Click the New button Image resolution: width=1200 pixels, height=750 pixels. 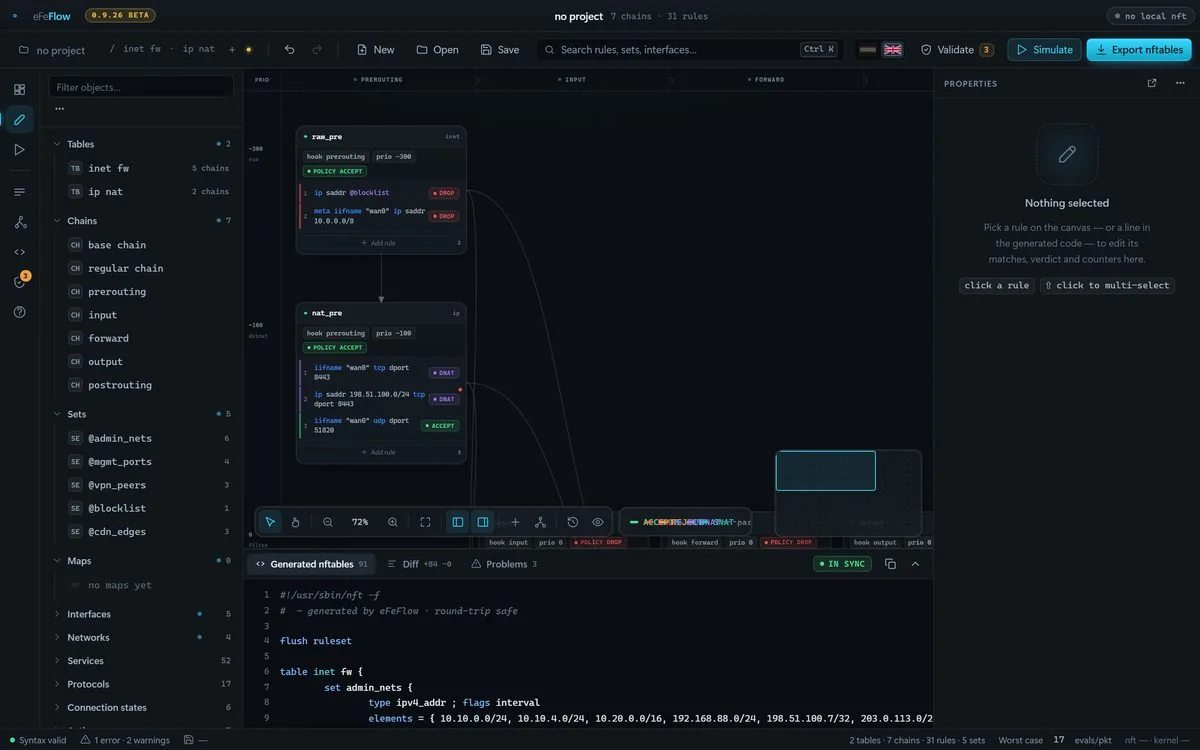coord(375,50)
